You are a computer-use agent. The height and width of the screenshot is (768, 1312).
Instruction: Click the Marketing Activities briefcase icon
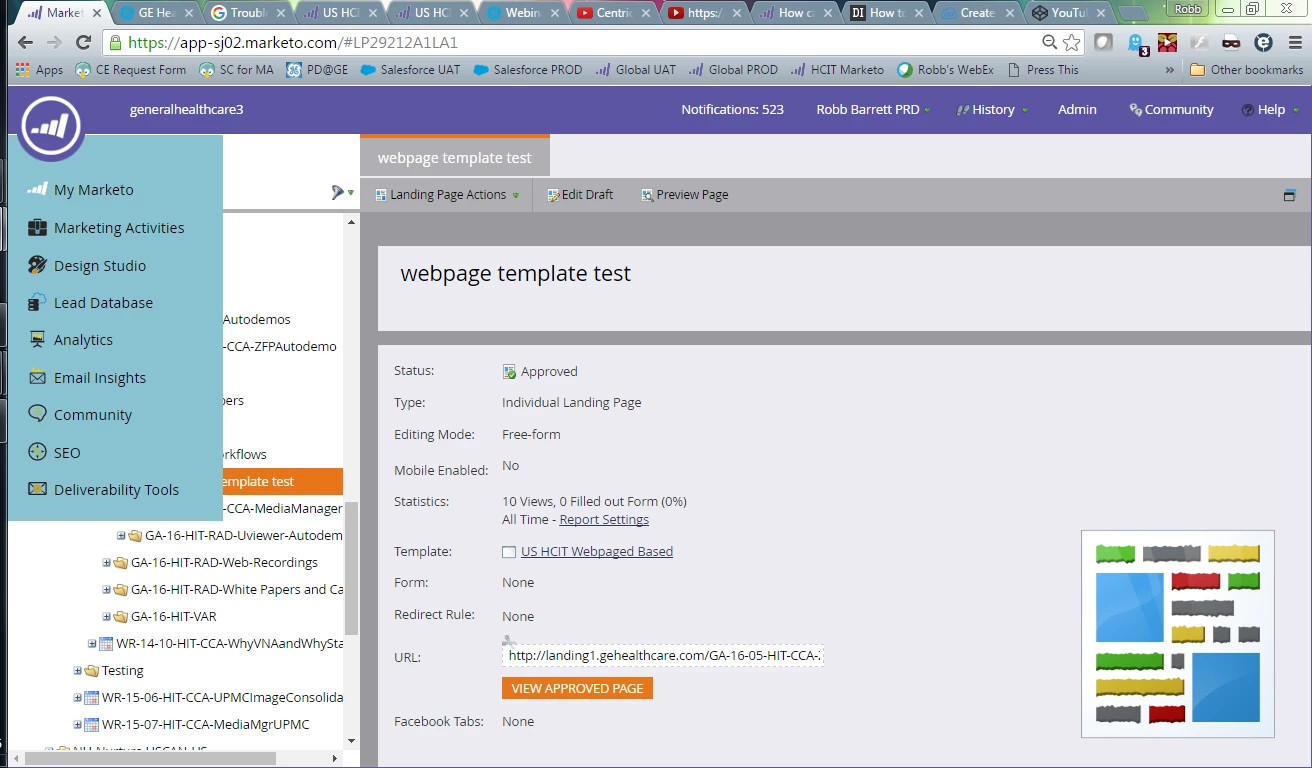coord(37,228)
